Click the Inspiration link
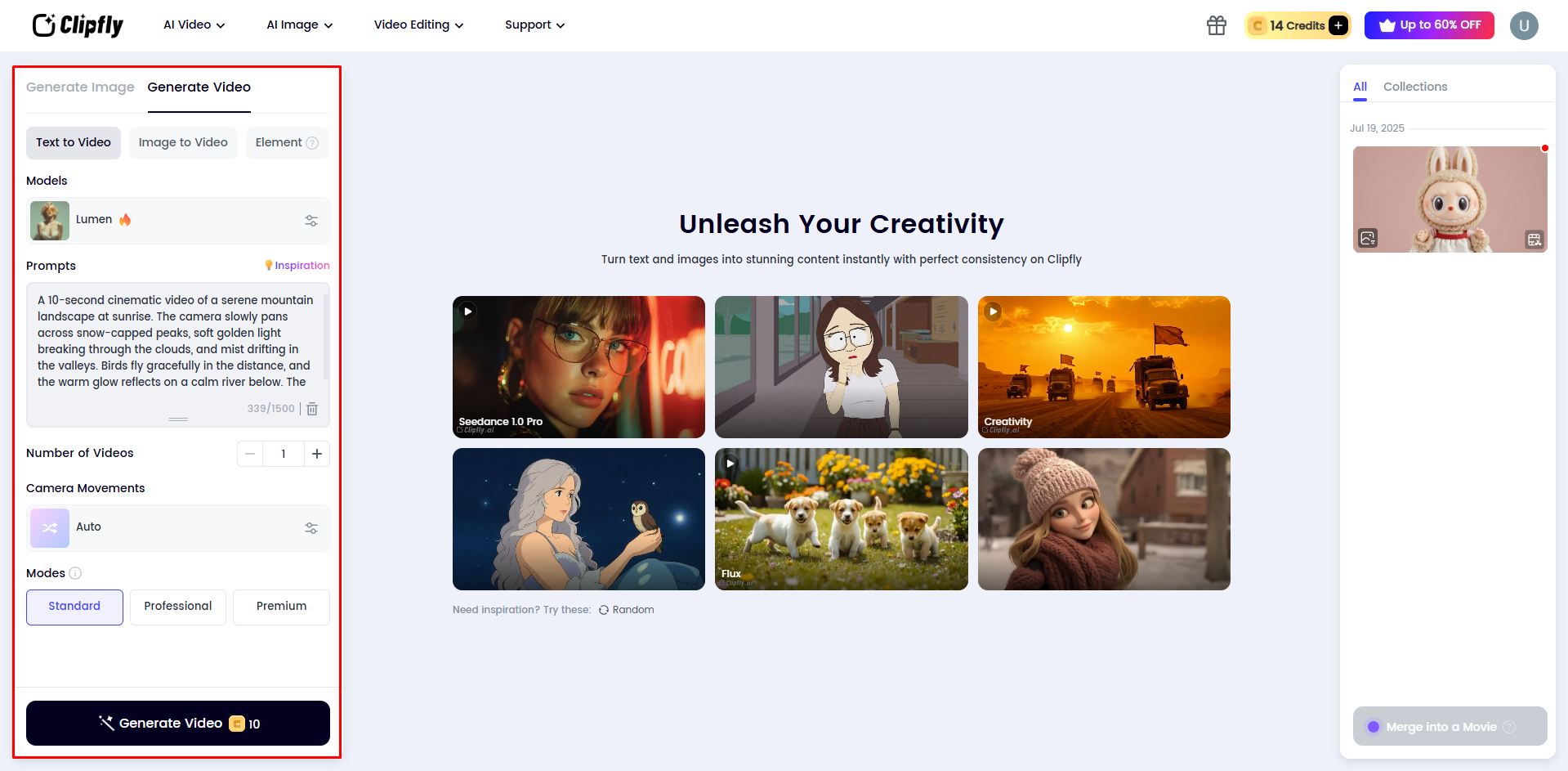Screen dimensions: 1568x771 pyautogui.click(x=297, y=266)
